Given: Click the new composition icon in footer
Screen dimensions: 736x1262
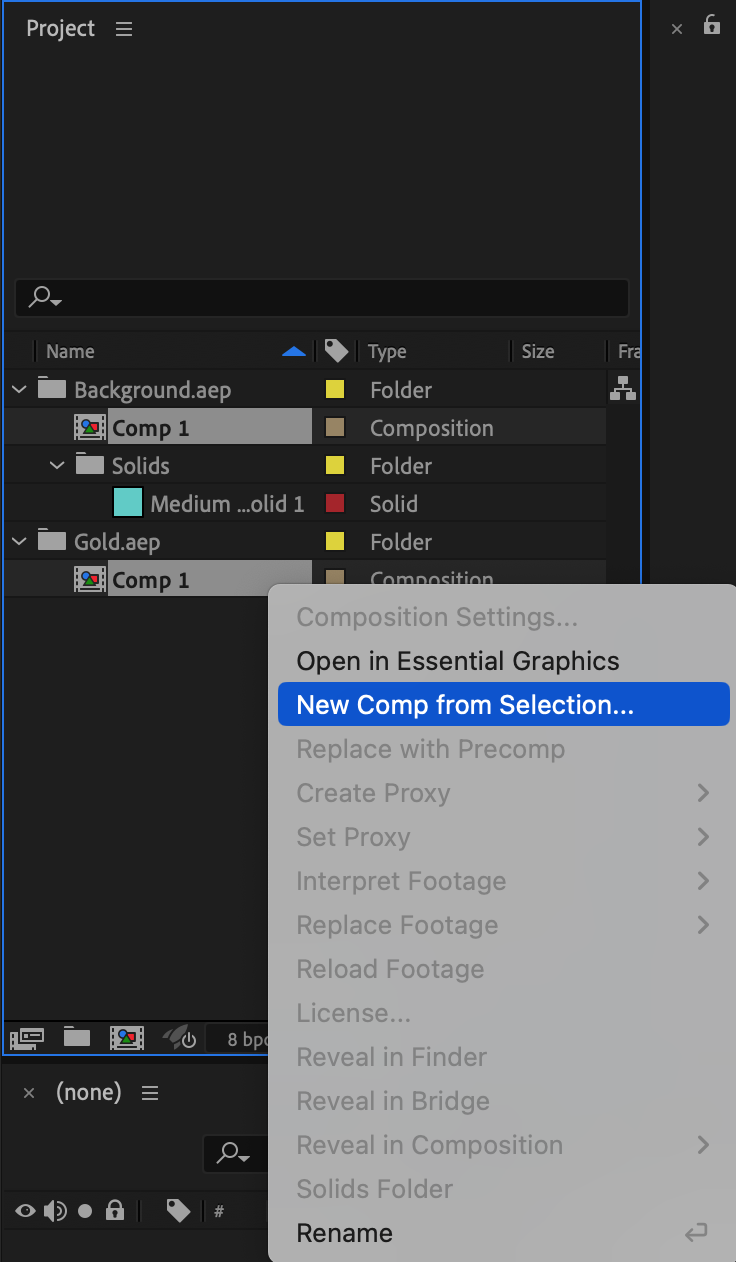Looking at the screenshot, I should tap(127, 1038).
